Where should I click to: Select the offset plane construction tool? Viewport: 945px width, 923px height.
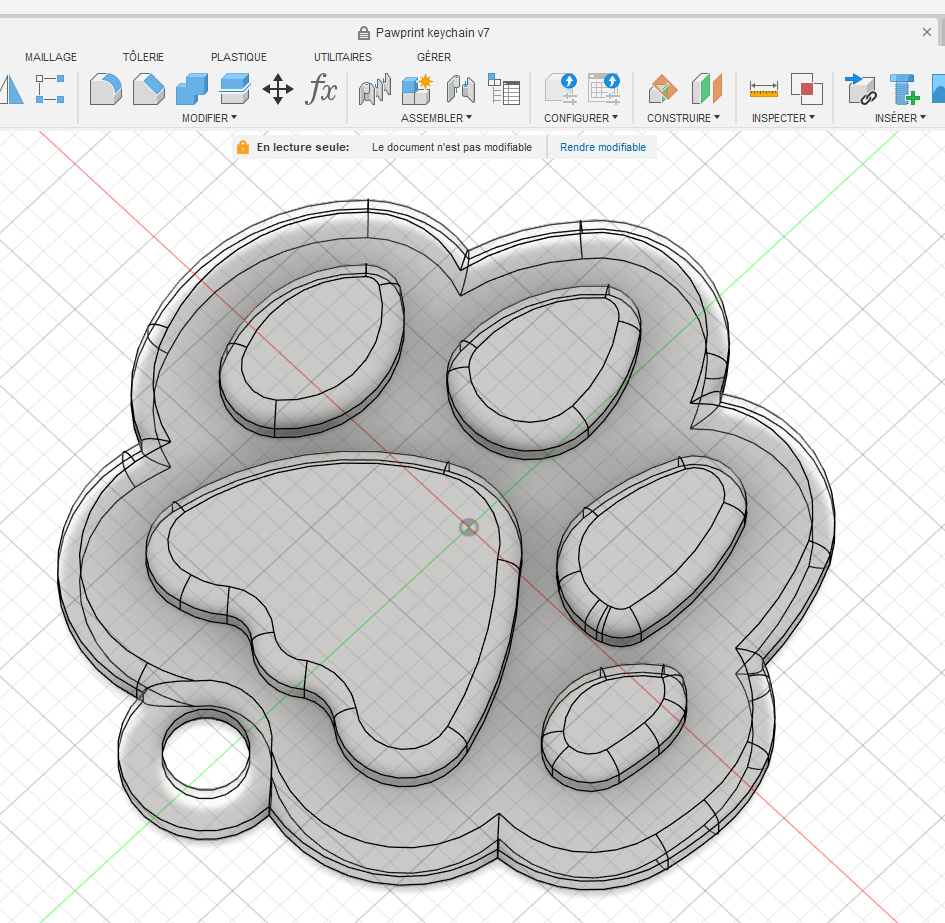pyautogui.click(x=663, y=89)
